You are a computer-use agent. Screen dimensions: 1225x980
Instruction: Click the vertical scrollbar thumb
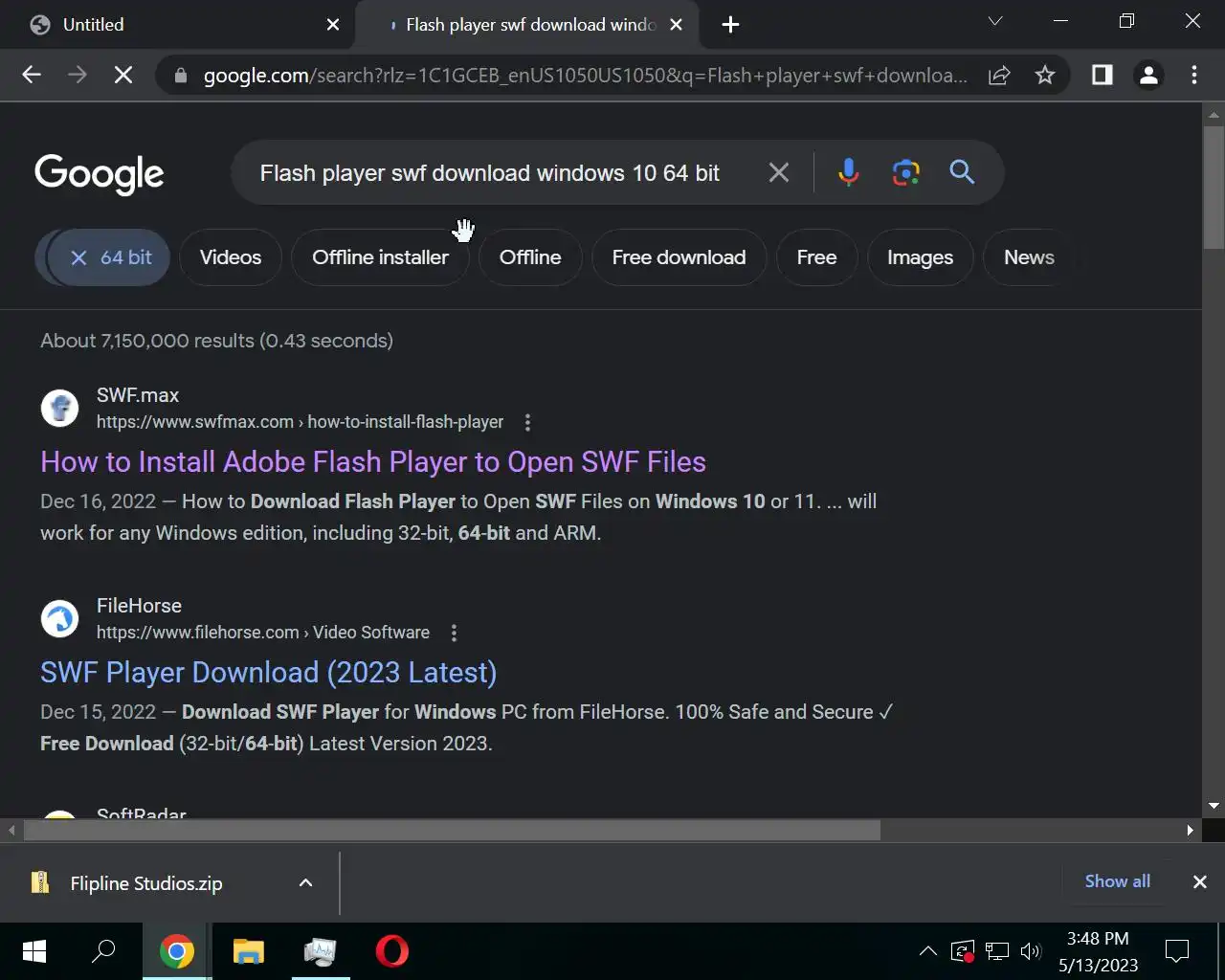[1214, 187]
